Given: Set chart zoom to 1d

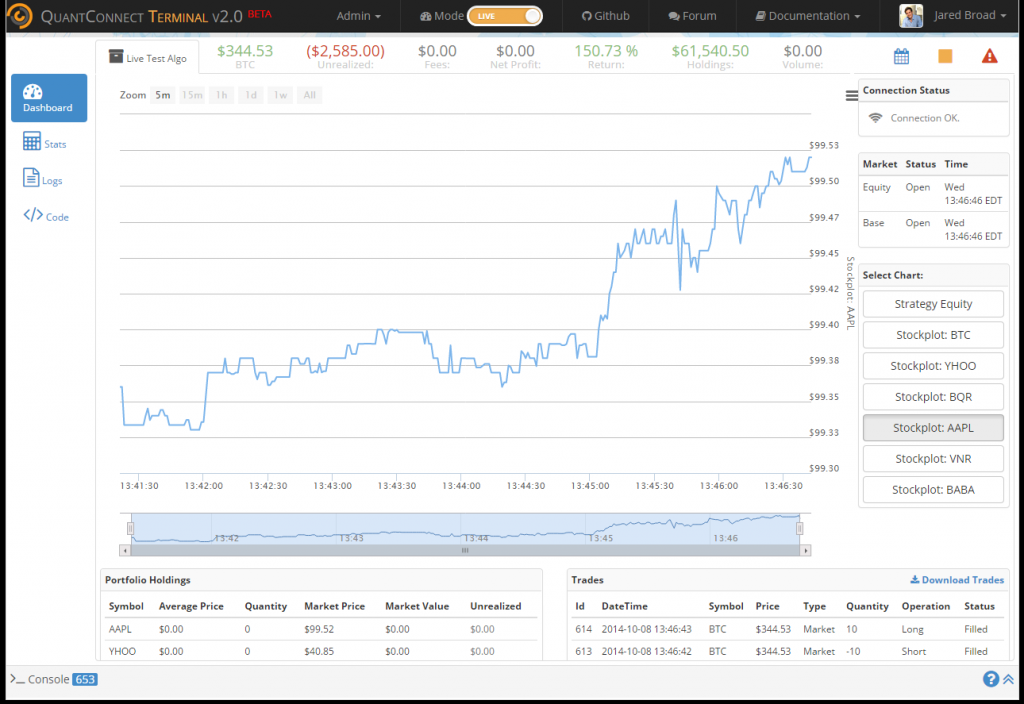Looking at the screenshot, I should pos(249,95).
